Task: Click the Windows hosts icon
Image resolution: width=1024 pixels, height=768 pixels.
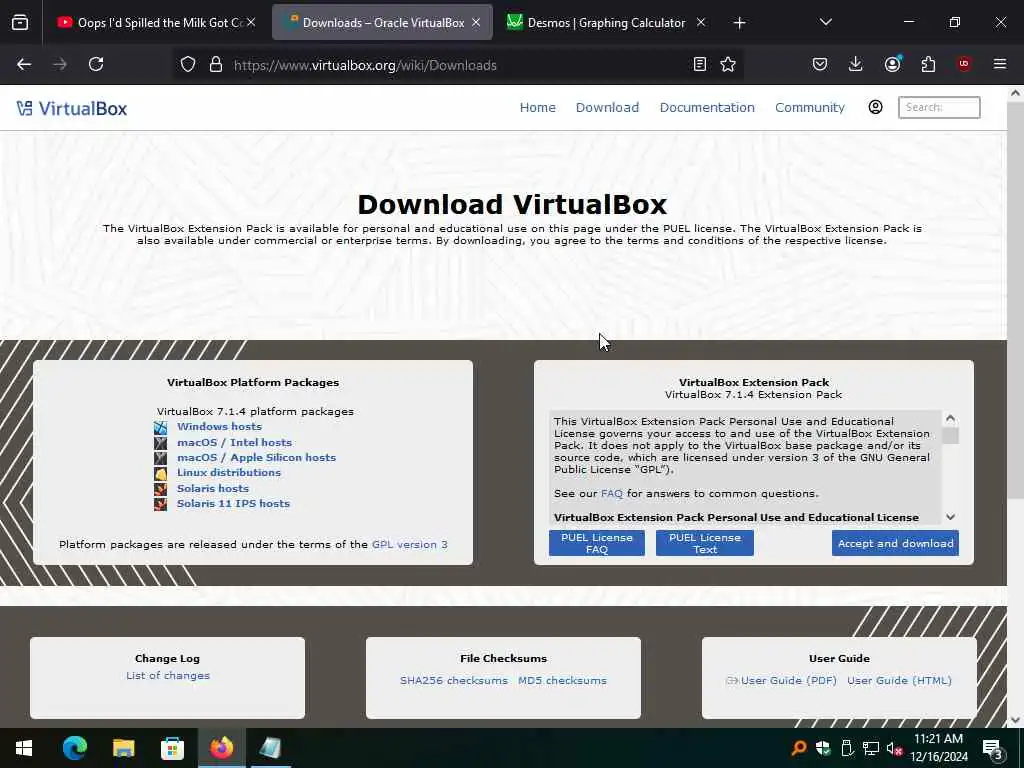Action: click(x=161, y=428)
